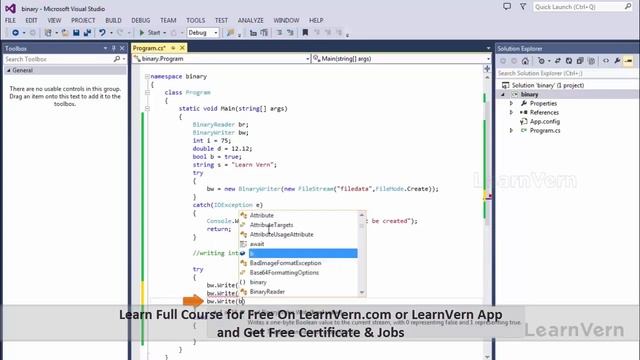Click the notifications filter funnel icon
Screen dimensions: 640x360
tap(523, 7)
